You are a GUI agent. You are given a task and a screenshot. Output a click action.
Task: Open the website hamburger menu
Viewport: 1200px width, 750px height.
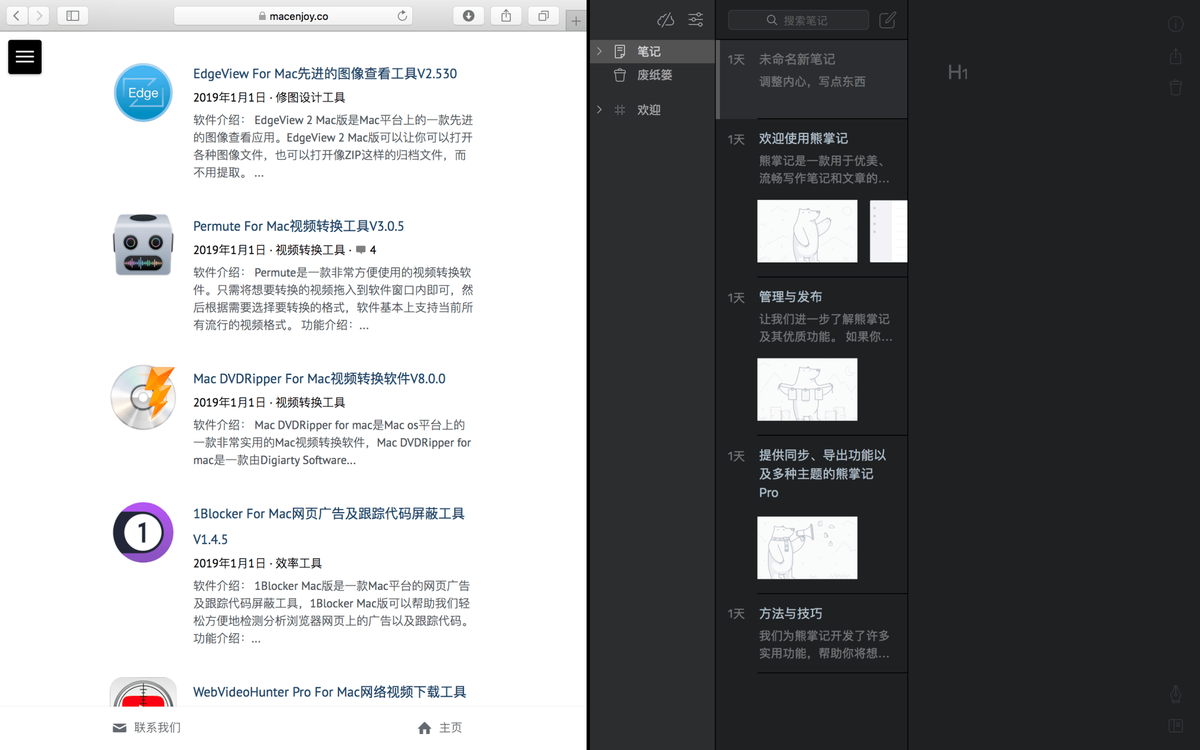25,57
